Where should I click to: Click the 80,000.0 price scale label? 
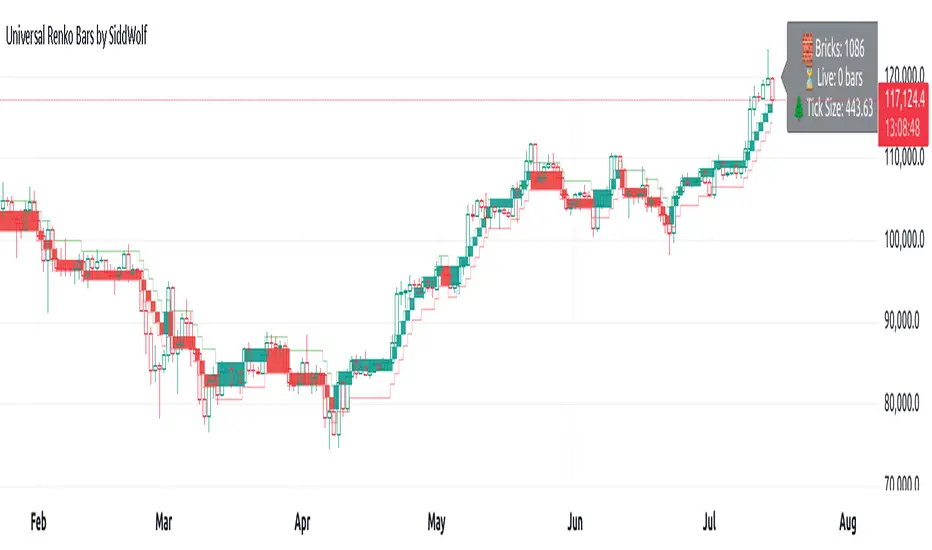coord(905,404)
